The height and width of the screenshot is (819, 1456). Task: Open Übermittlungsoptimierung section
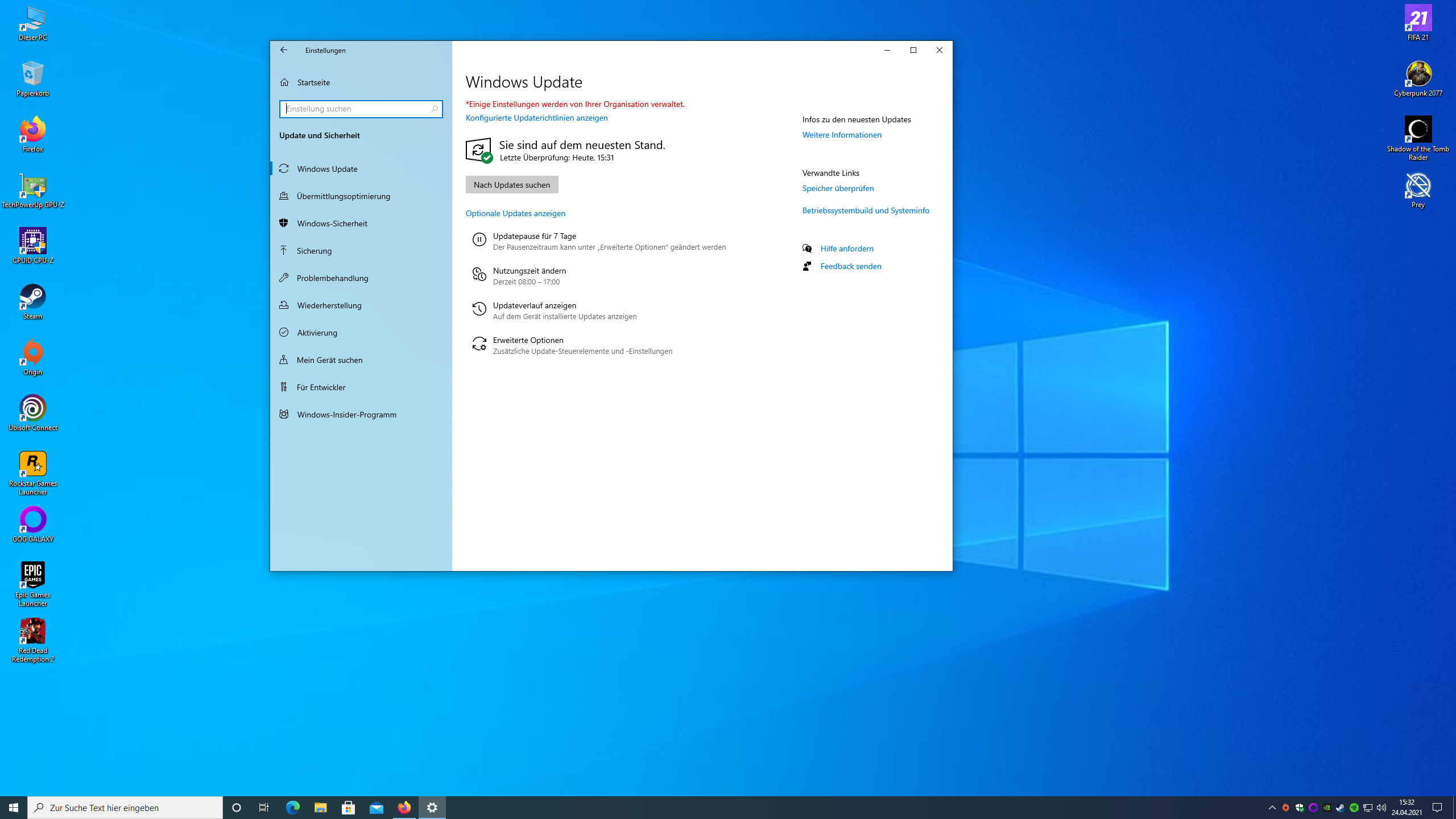coord(343,196)
